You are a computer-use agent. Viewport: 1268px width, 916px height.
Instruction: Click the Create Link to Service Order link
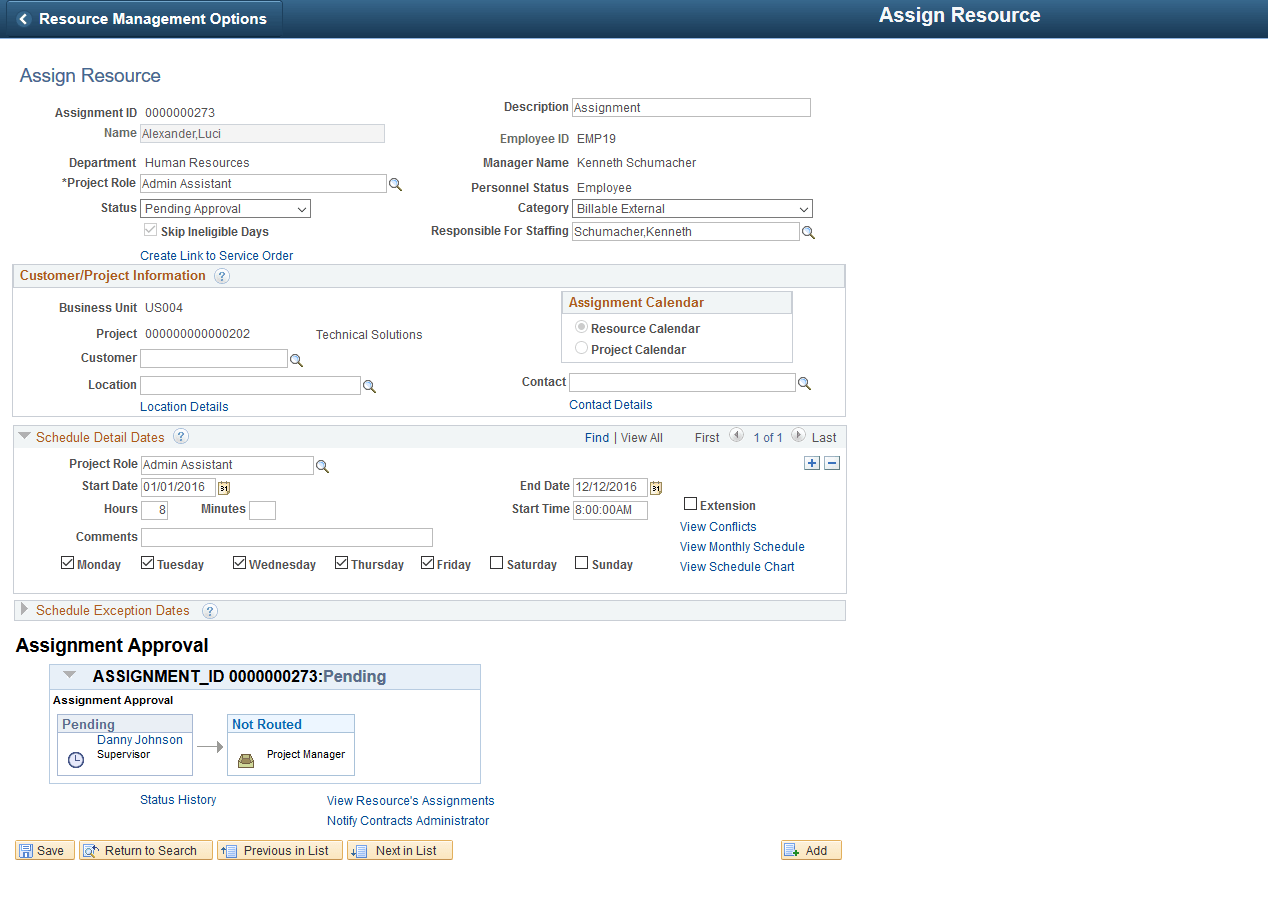tap(216, 255)
